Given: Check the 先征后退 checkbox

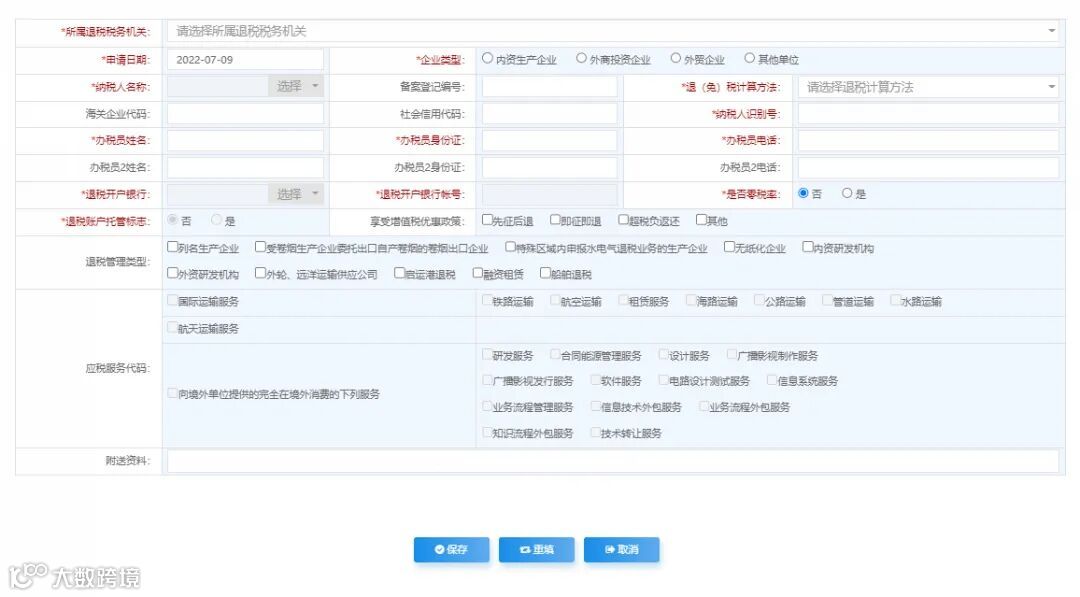Looking at the screenshot, I should (x=487, y=220).
